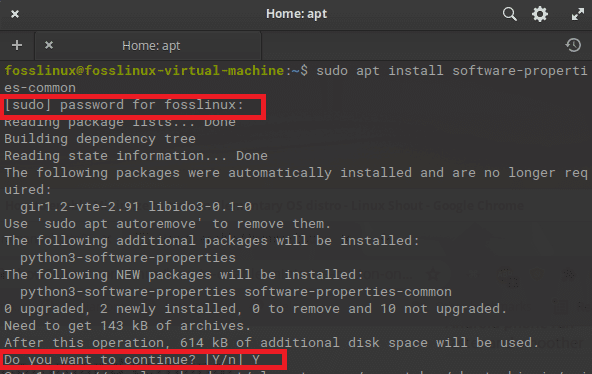Click the fosslinux@fosslinux-virtual-machine prompt
The height and width of the screenshot is (374, 592).
144,71
